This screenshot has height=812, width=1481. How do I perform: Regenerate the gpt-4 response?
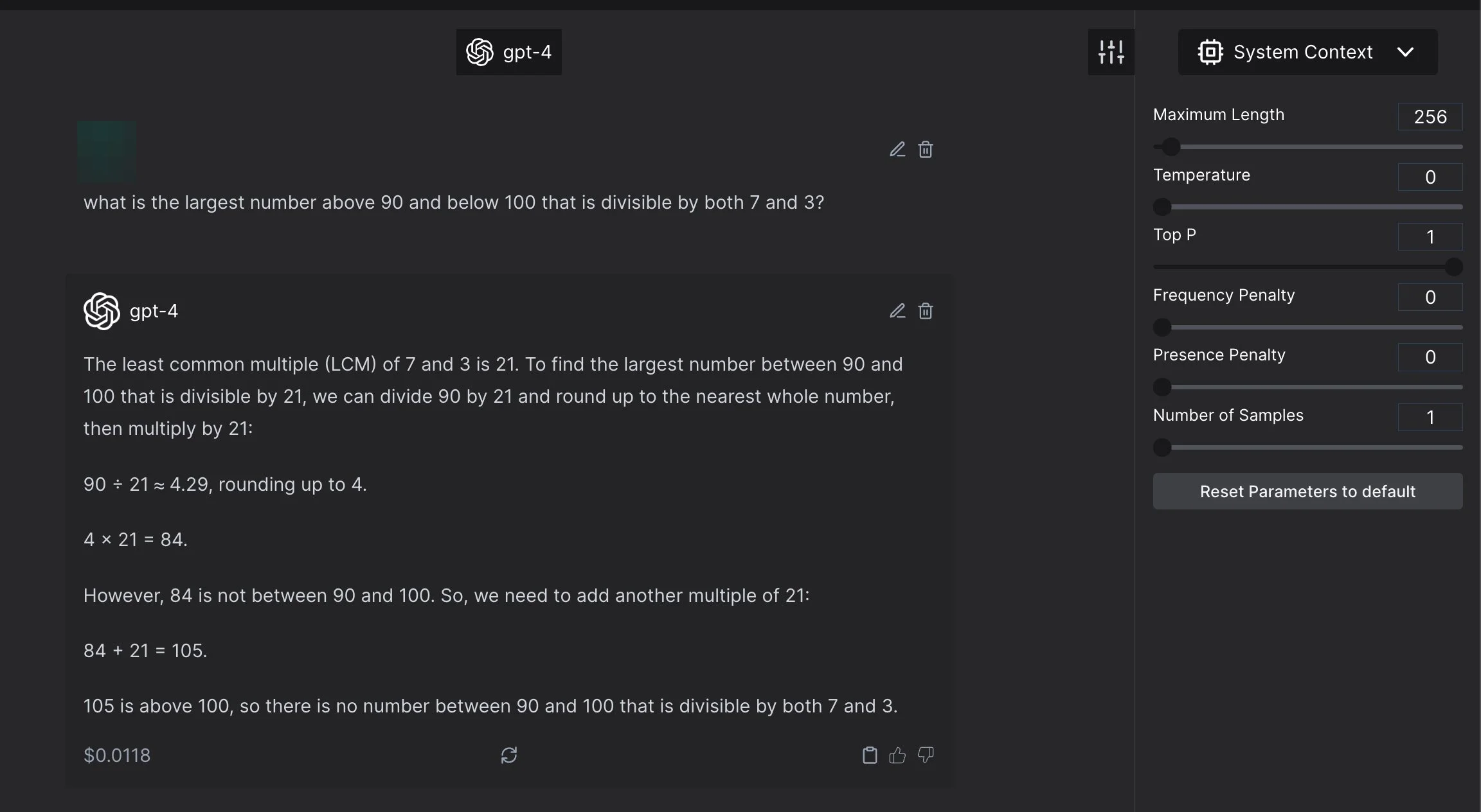(509, 755)
